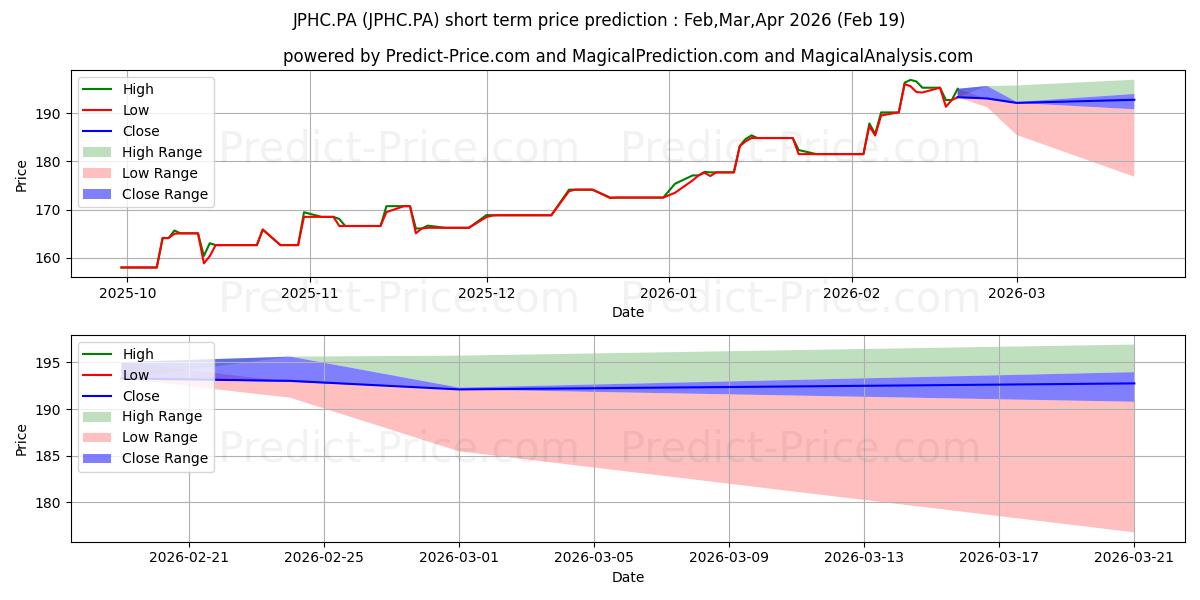The width and height of the screenshot is (1200, 600).
Task: Select the Predict-Price.com powered-by subtitle
Action: coord(627,56)
